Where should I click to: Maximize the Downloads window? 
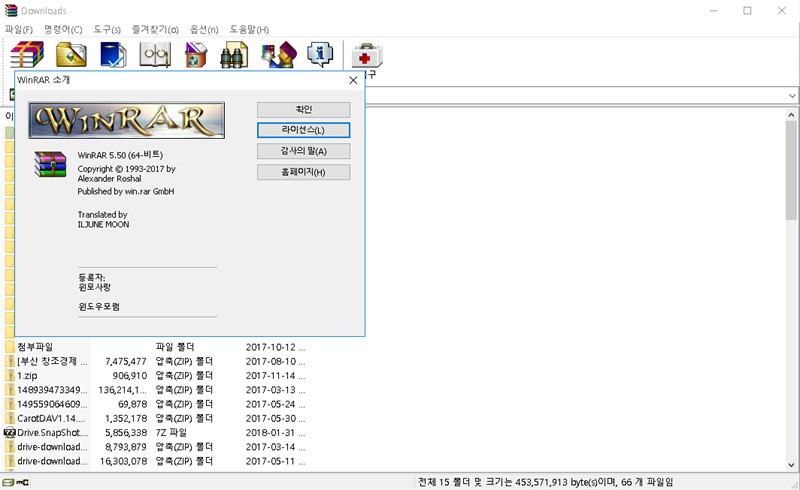tap(747, 11)
